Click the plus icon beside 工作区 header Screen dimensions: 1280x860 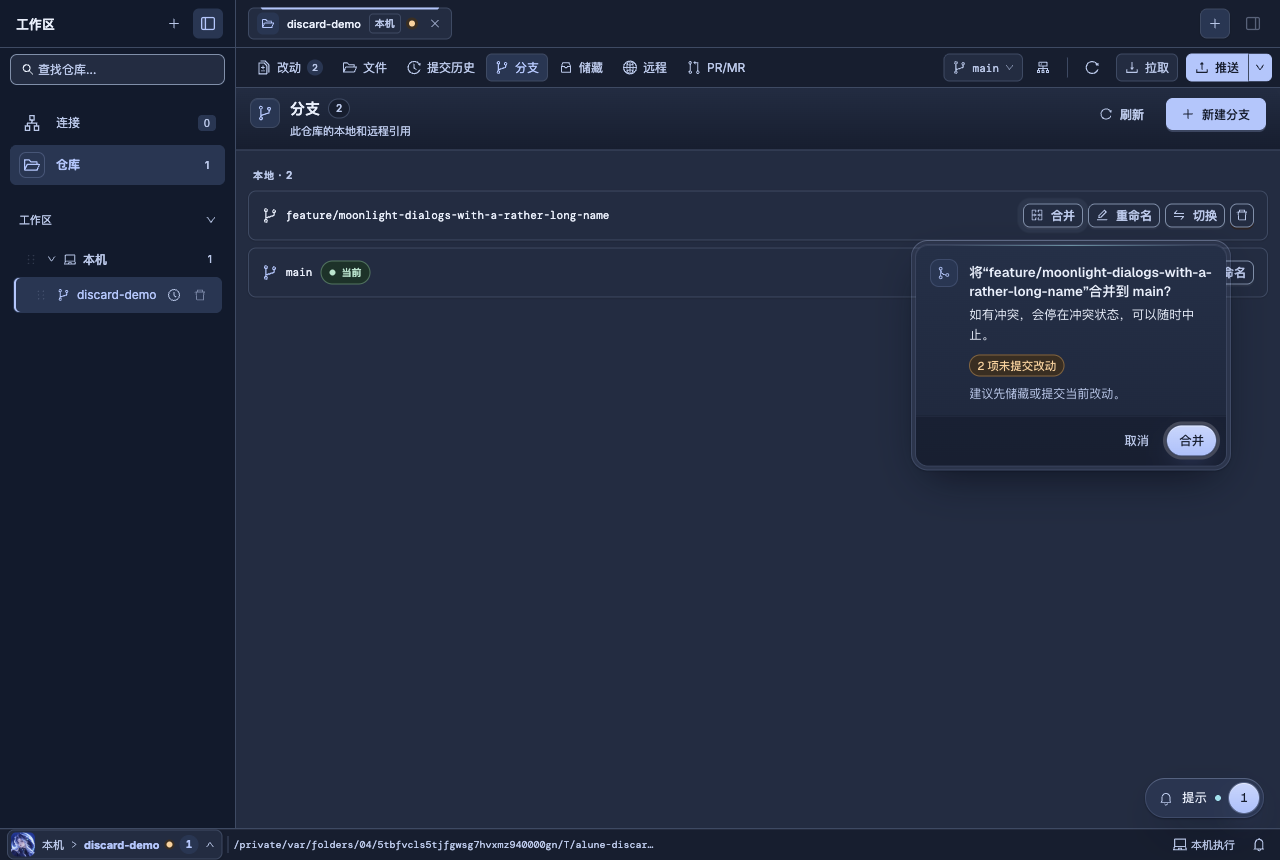174,23
